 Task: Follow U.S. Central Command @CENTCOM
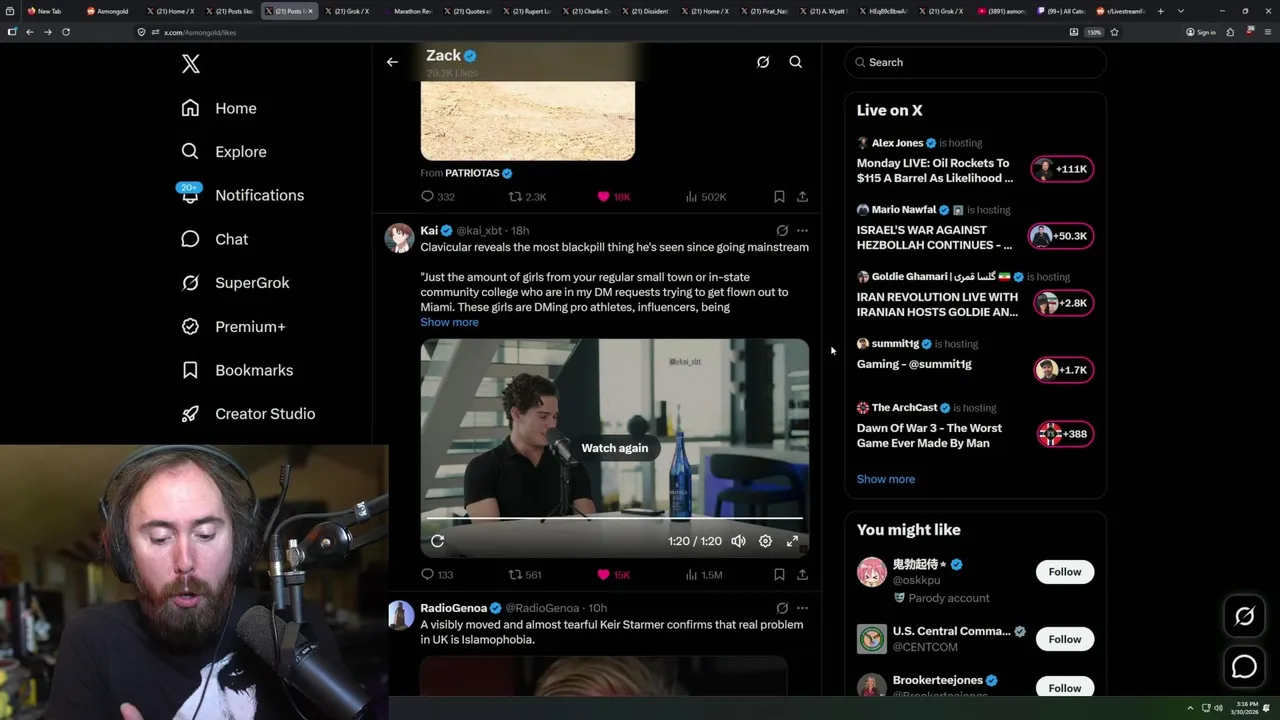1065,639
